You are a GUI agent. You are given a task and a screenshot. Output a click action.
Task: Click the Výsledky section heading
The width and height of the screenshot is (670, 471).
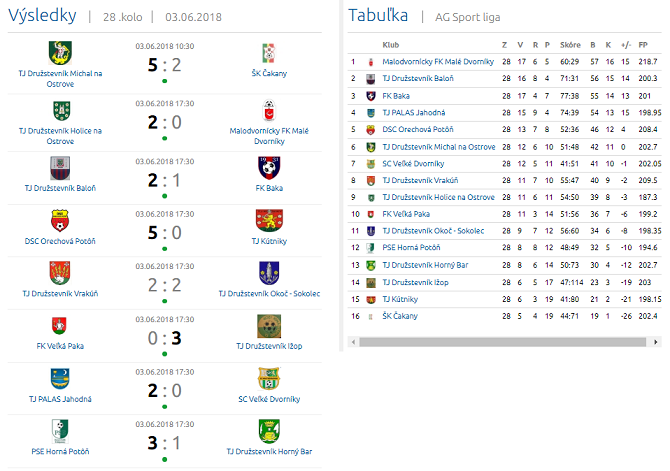pos(40,16)
